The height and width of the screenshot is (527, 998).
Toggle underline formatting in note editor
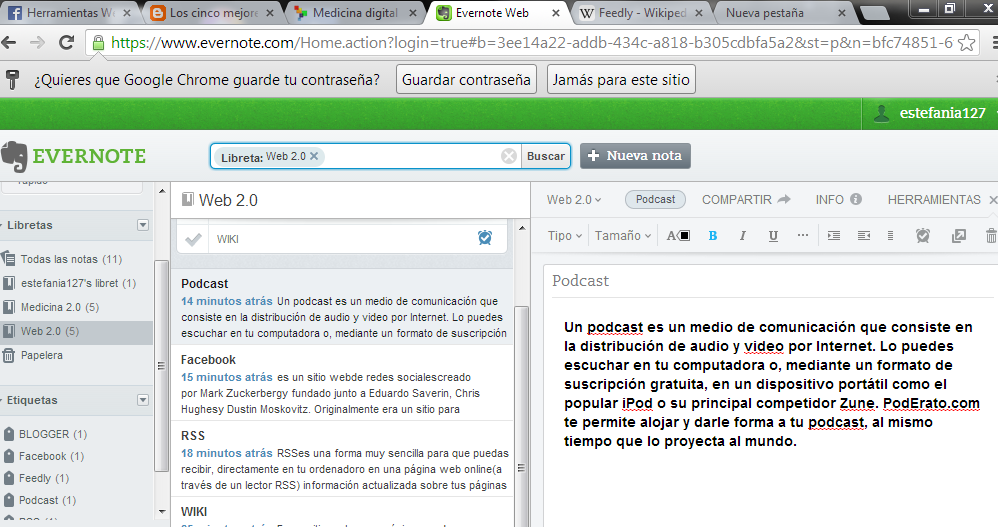point(773,236)
